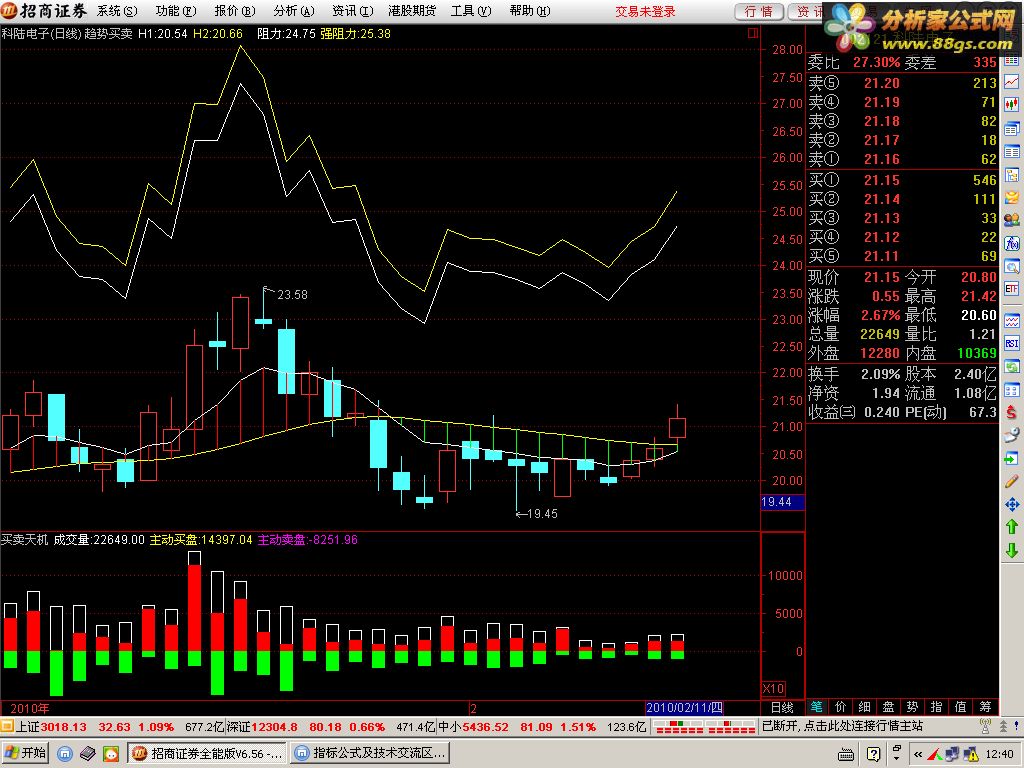This screenshot has width=1024, height=768.
Task: Open the 功能(F) menu
Action: pyautogui.click(x=176, y=11)
